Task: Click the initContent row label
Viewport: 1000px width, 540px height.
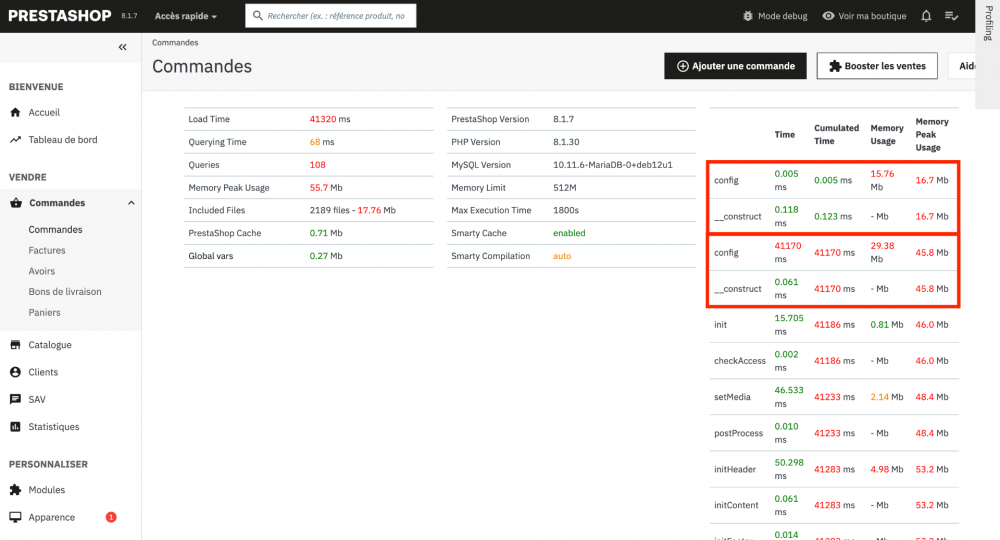Action: [x=736, y=506]
